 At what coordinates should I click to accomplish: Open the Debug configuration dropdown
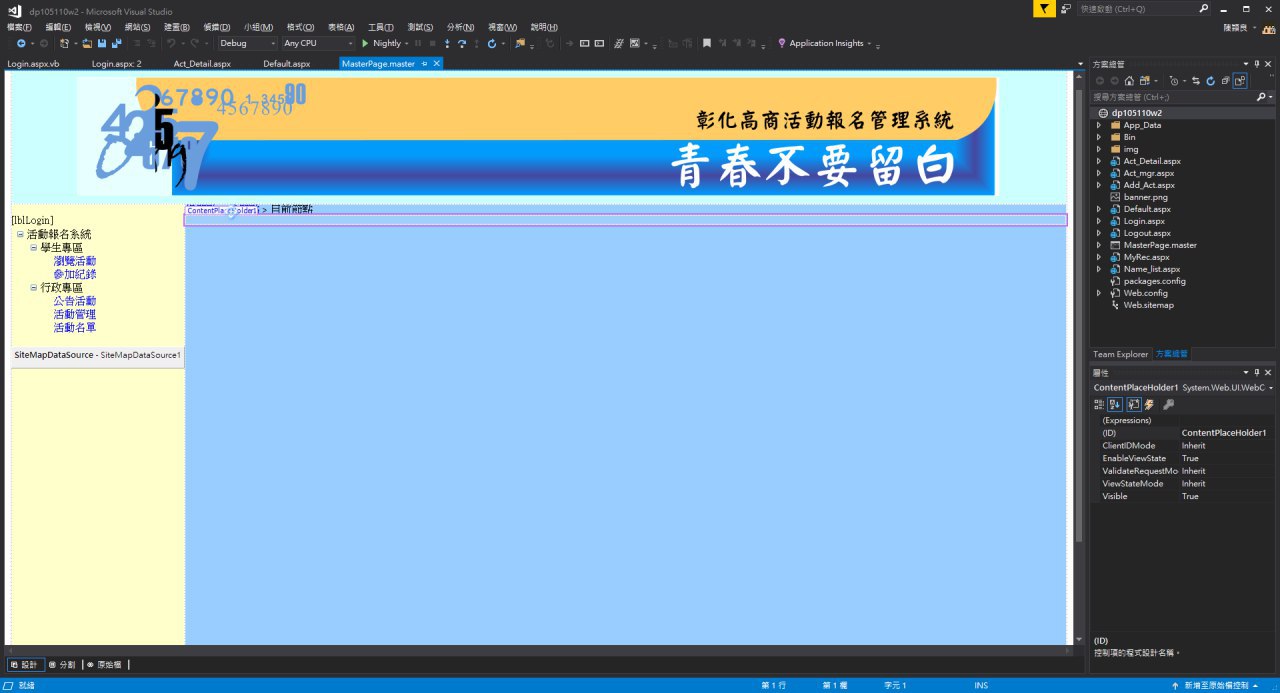click(x=247, y=44)
